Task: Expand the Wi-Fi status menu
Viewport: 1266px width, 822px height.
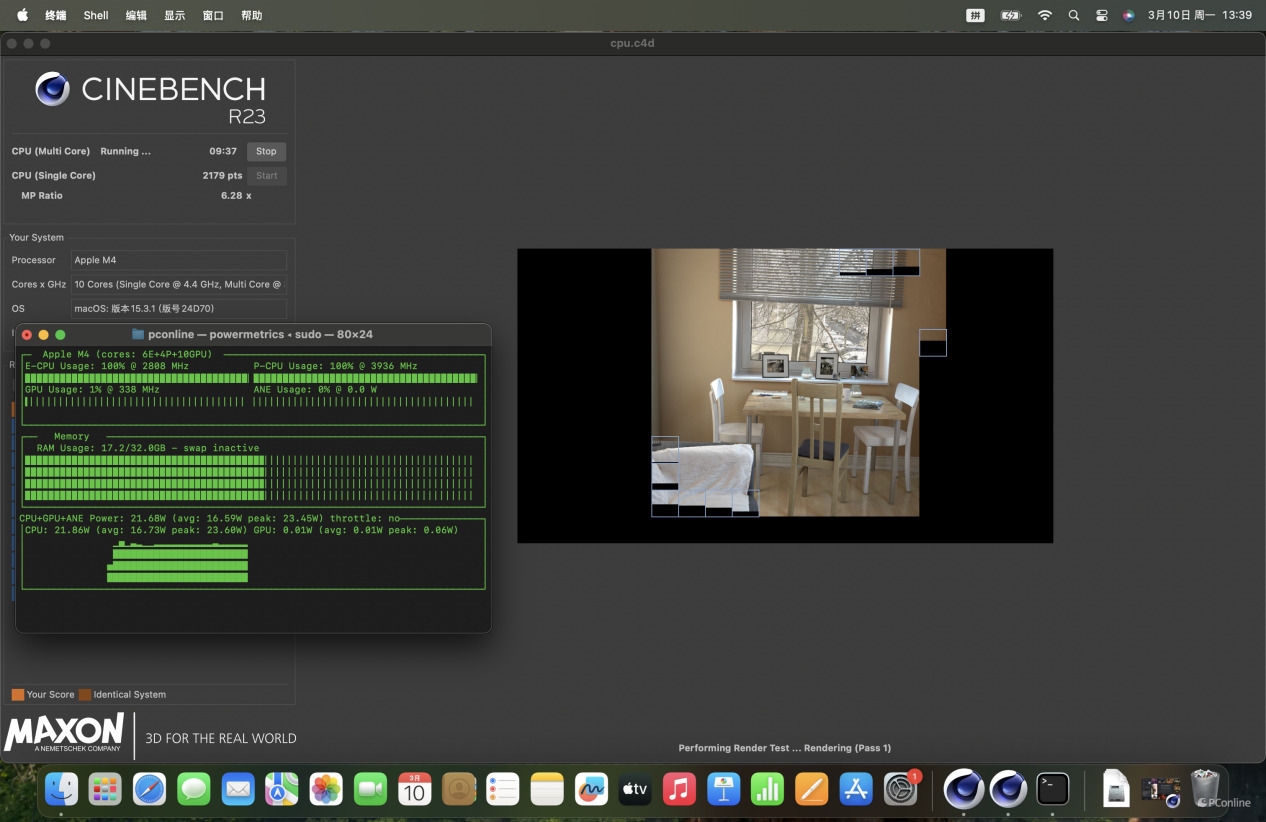Action: 1045,16
